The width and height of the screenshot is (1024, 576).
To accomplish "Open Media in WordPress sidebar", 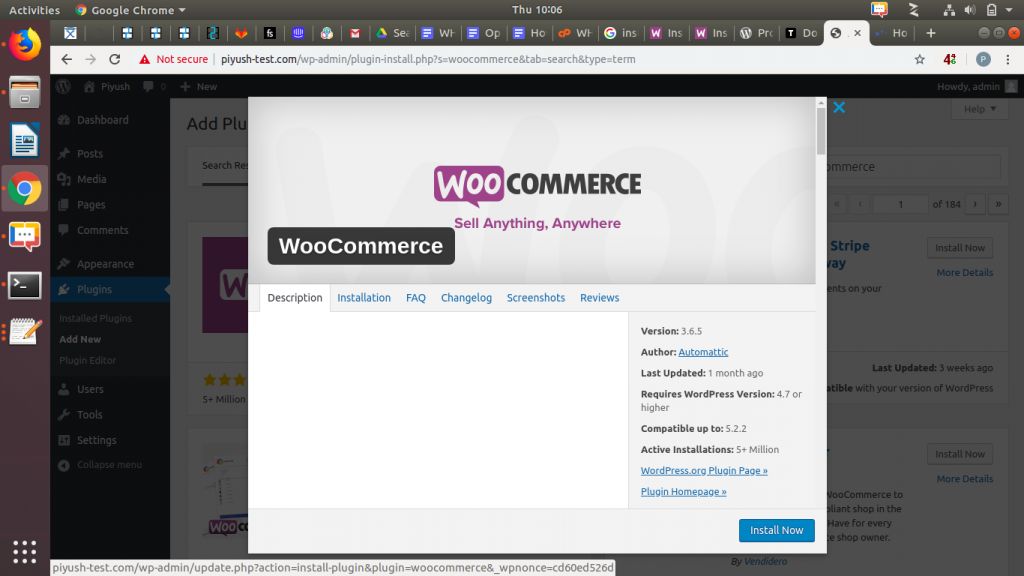I will (x=91, y=179).
